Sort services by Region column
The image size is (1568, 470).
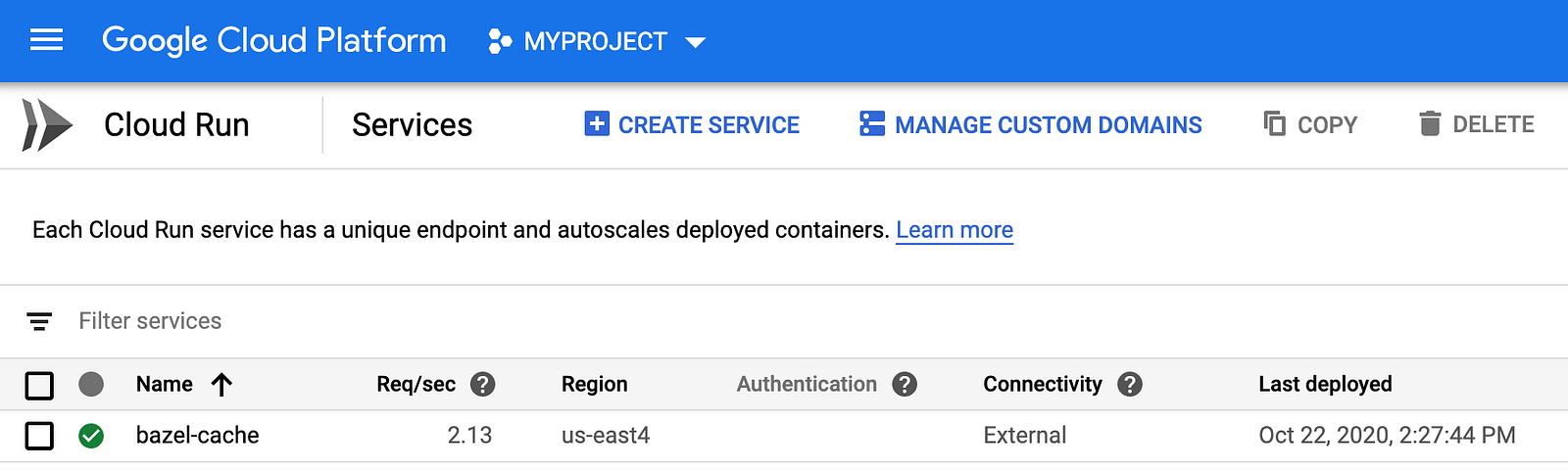point(594,384)
